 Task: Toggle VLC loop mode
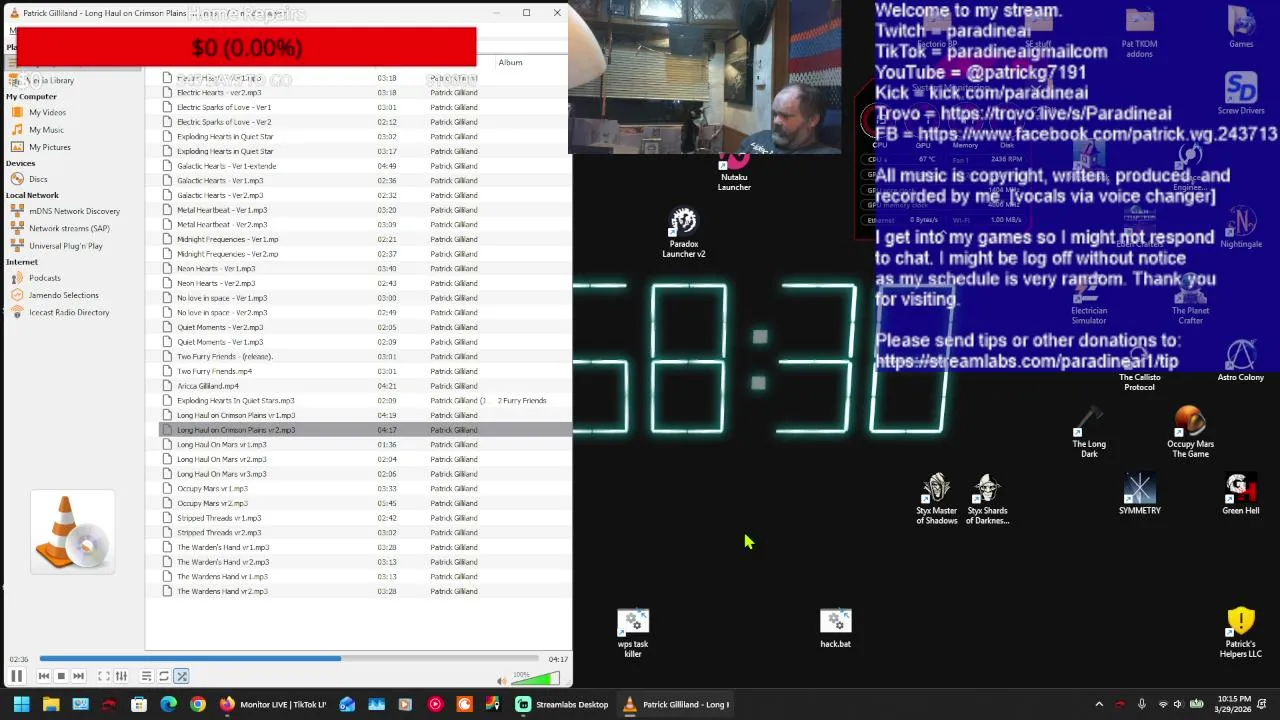[x=164, y=676]
